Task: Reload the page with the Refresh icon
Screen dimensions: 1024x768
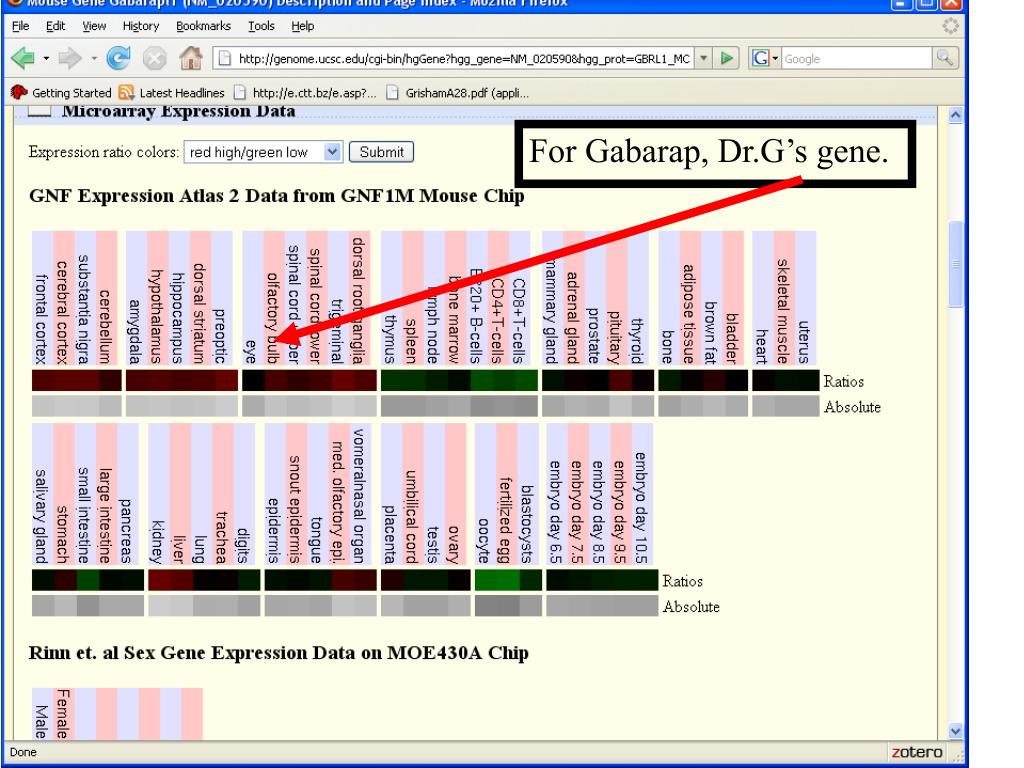Action: click(118, 58)
